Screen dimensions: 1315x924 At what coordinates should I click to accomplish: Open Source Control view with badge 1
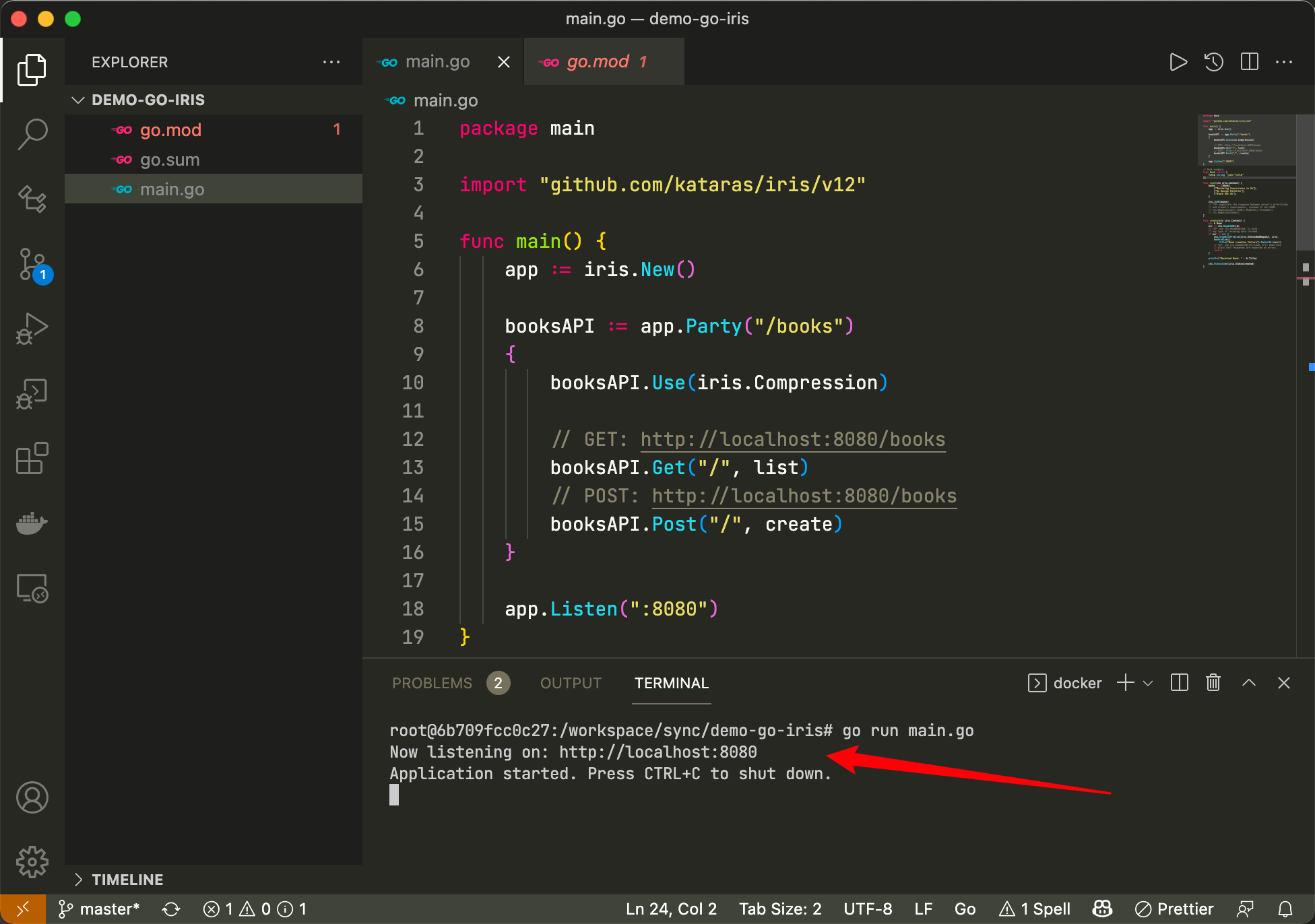[x=34, y=265]
